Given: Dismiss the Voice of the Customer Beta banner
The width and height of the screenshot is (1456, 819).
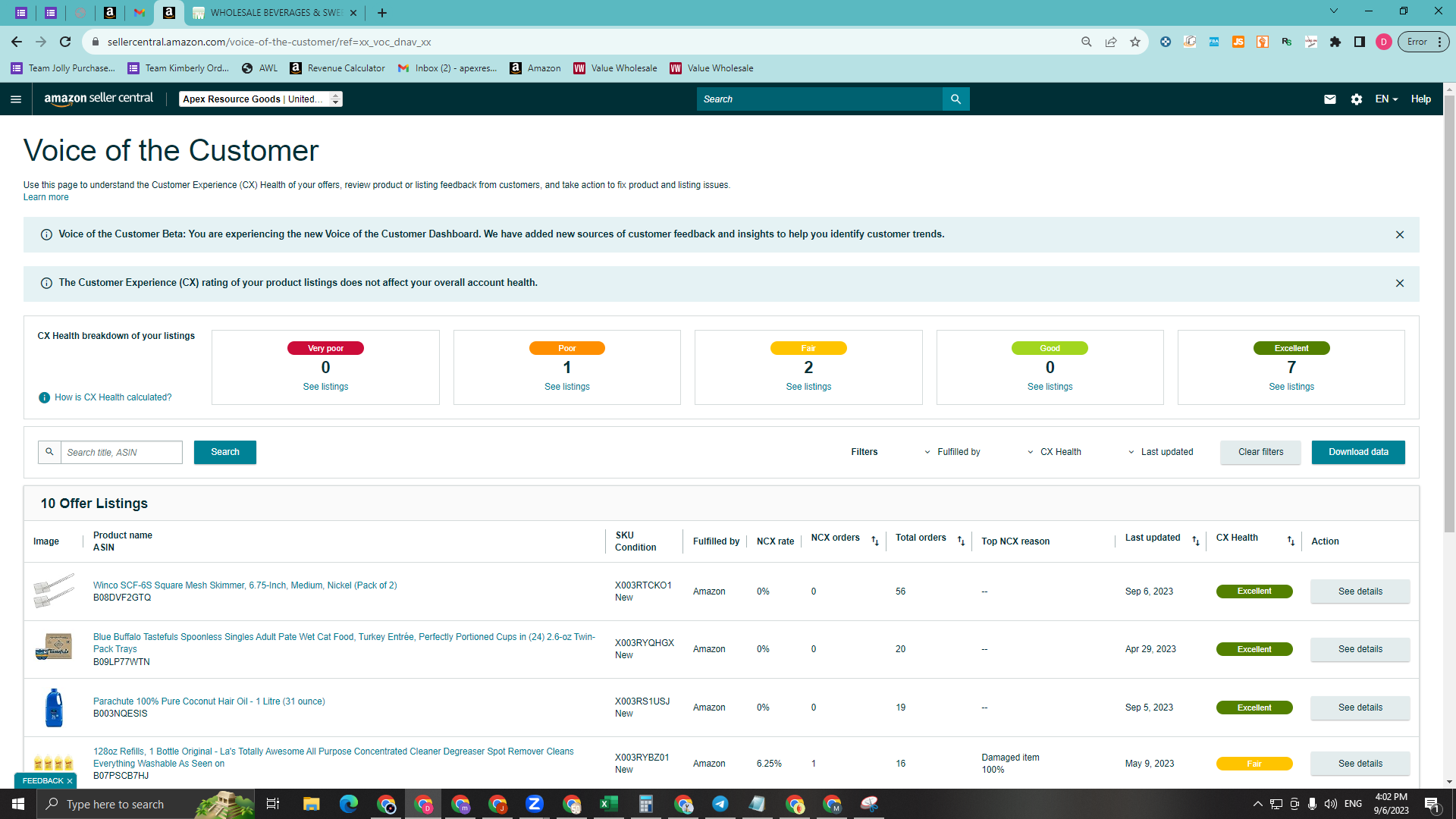Looking at the screenshot, I should 1400,235.
